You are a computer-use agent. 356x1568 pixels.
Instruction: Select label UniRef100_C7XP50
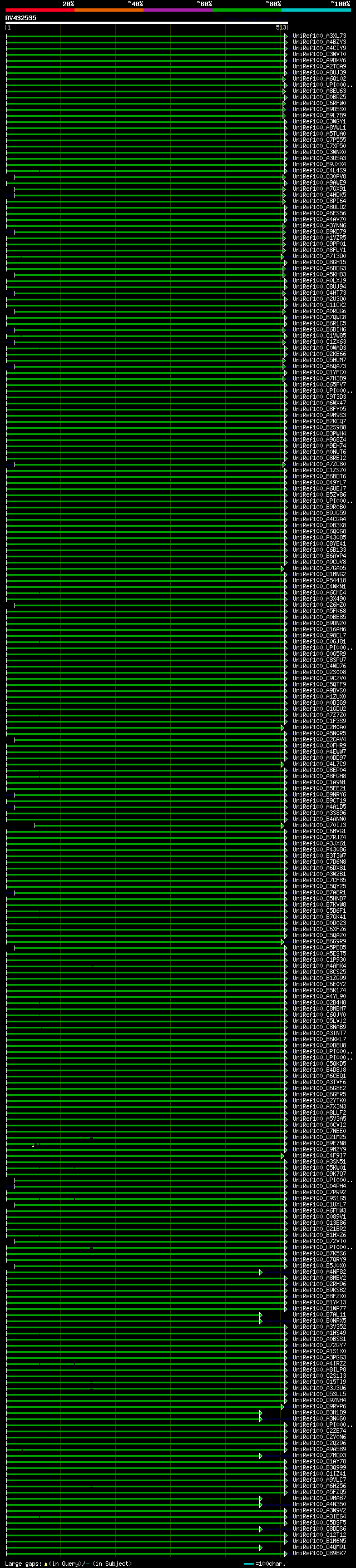click(x=319, y=146)
